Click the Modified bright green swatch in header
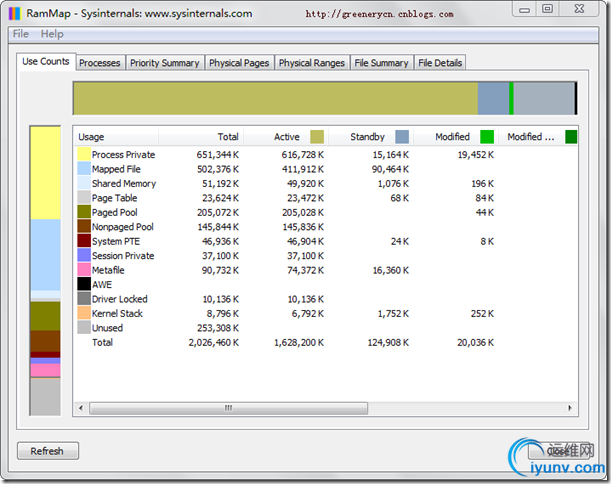611x484 pixels. (487, 137)
